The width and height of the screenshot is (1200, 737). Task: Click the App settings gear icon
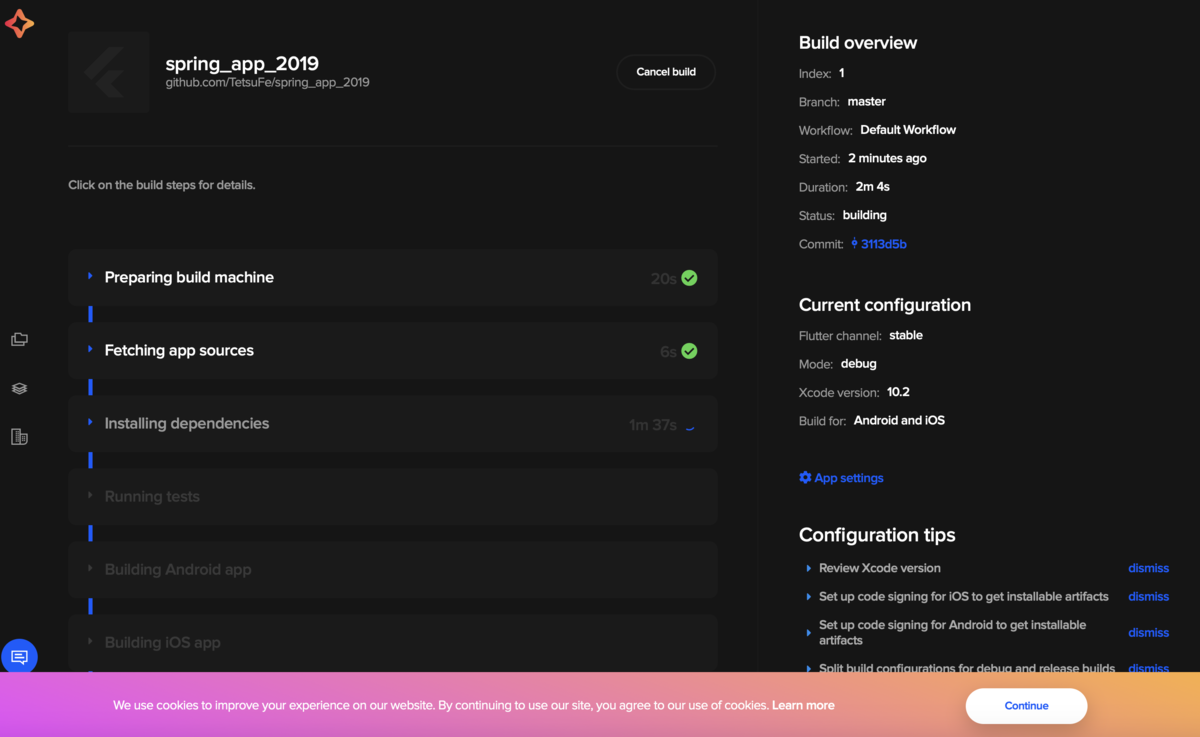(805, 477)
